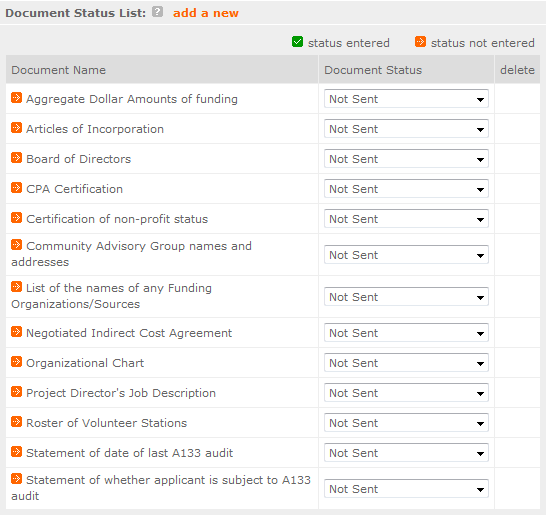
Task: Click the orange status not entered legend icon
Action: (x=420, y=42)
